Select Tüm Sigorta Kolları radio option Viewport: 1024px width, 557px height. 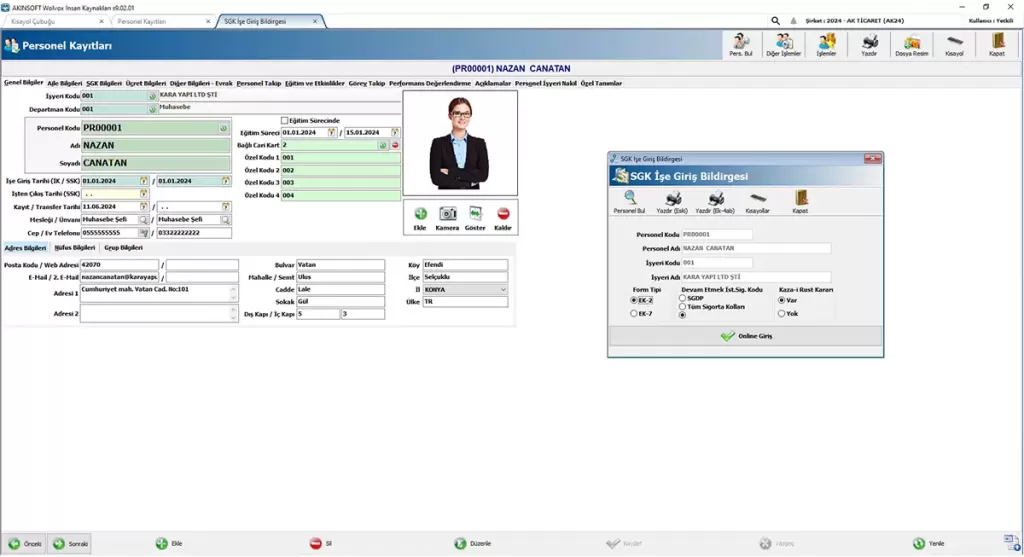click(682, 306)
